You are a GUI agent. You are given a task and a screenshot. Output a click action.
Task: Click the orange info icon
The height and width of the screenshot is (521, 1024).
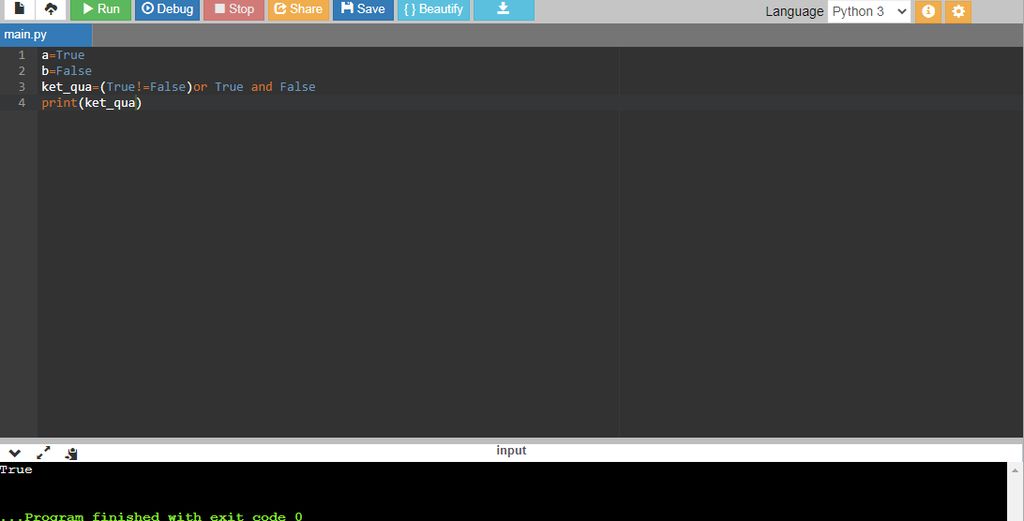(928, 11)
